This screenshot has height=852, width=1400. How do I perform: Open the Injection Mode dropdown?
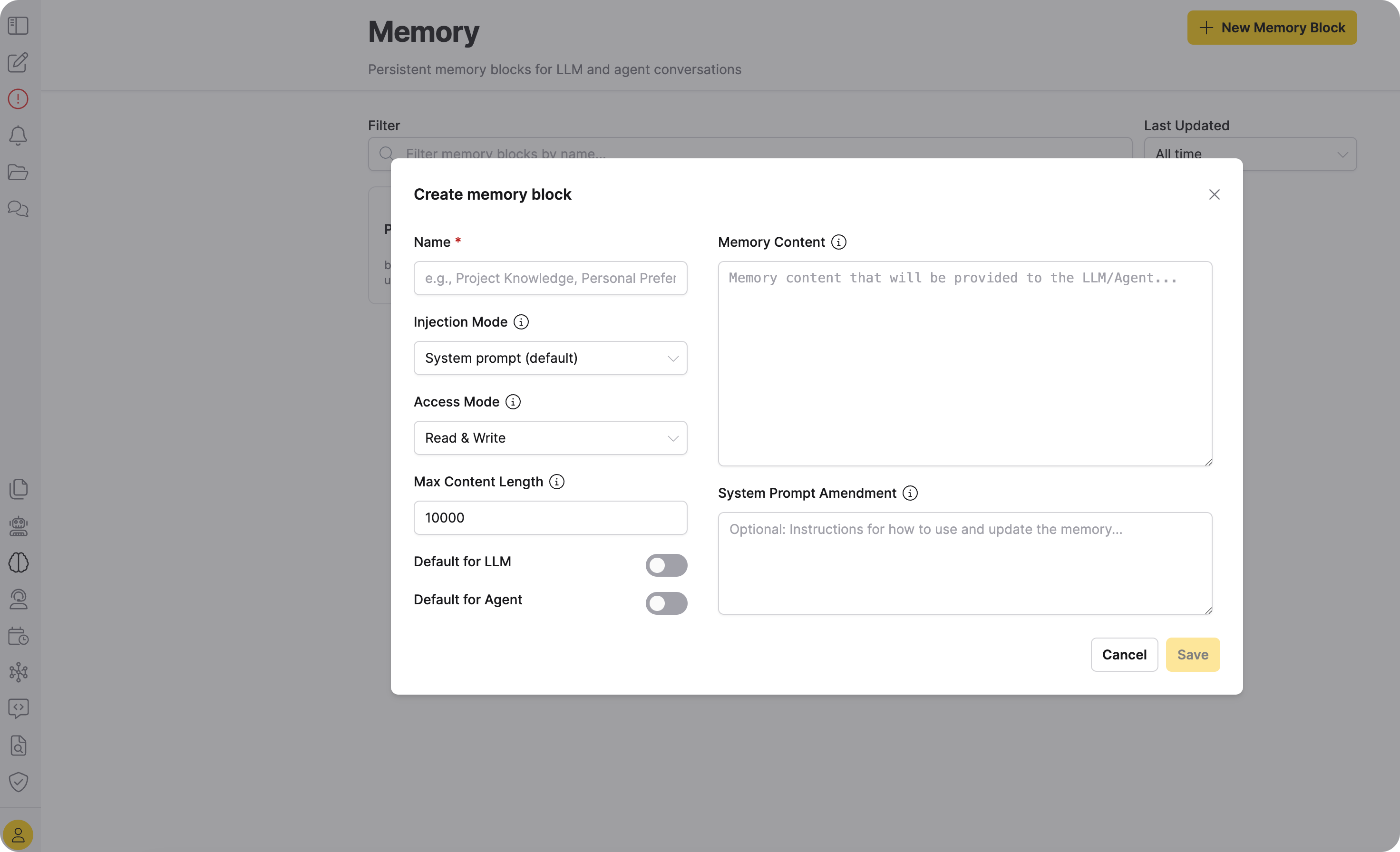[550, 358]
